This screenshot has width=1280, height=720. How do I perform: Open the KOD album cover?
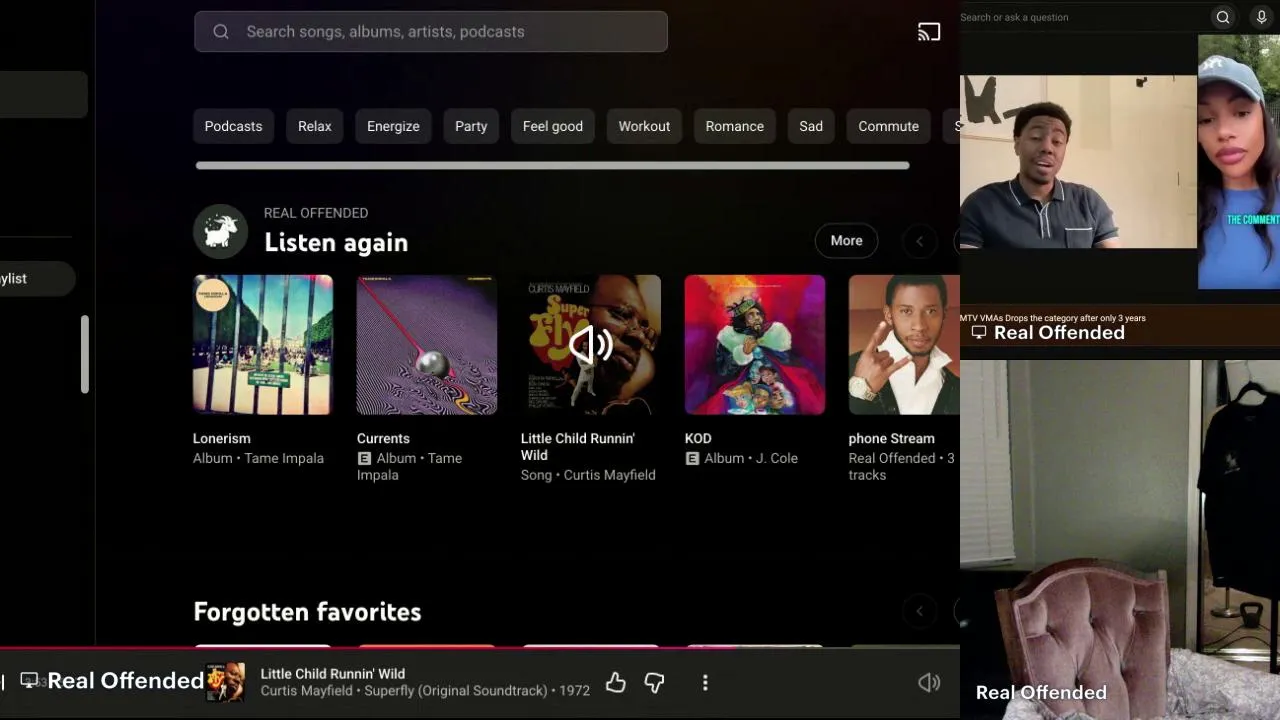tap(755, 345)
